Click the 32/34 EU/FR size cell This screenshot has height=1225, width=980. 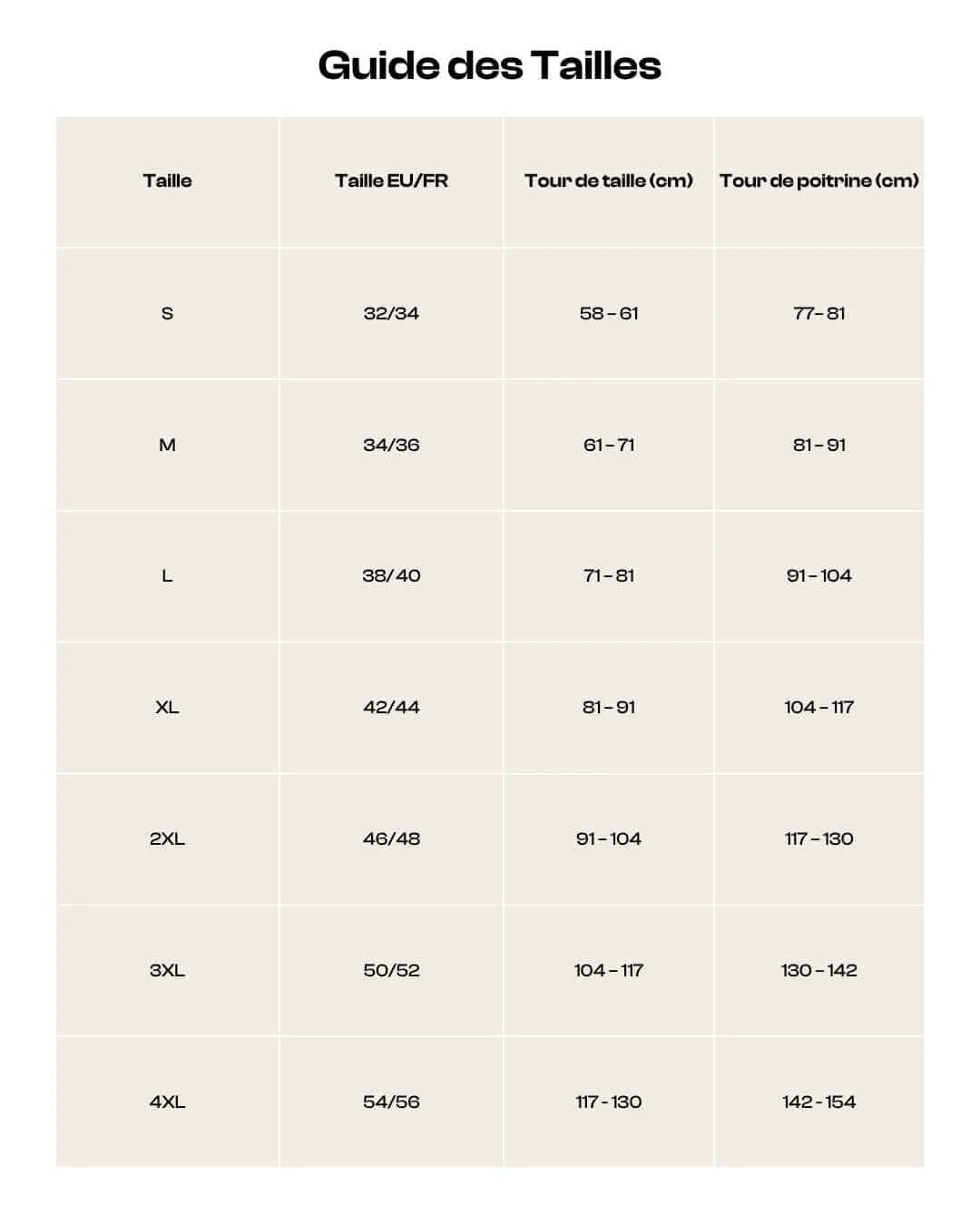pos(391,313)
